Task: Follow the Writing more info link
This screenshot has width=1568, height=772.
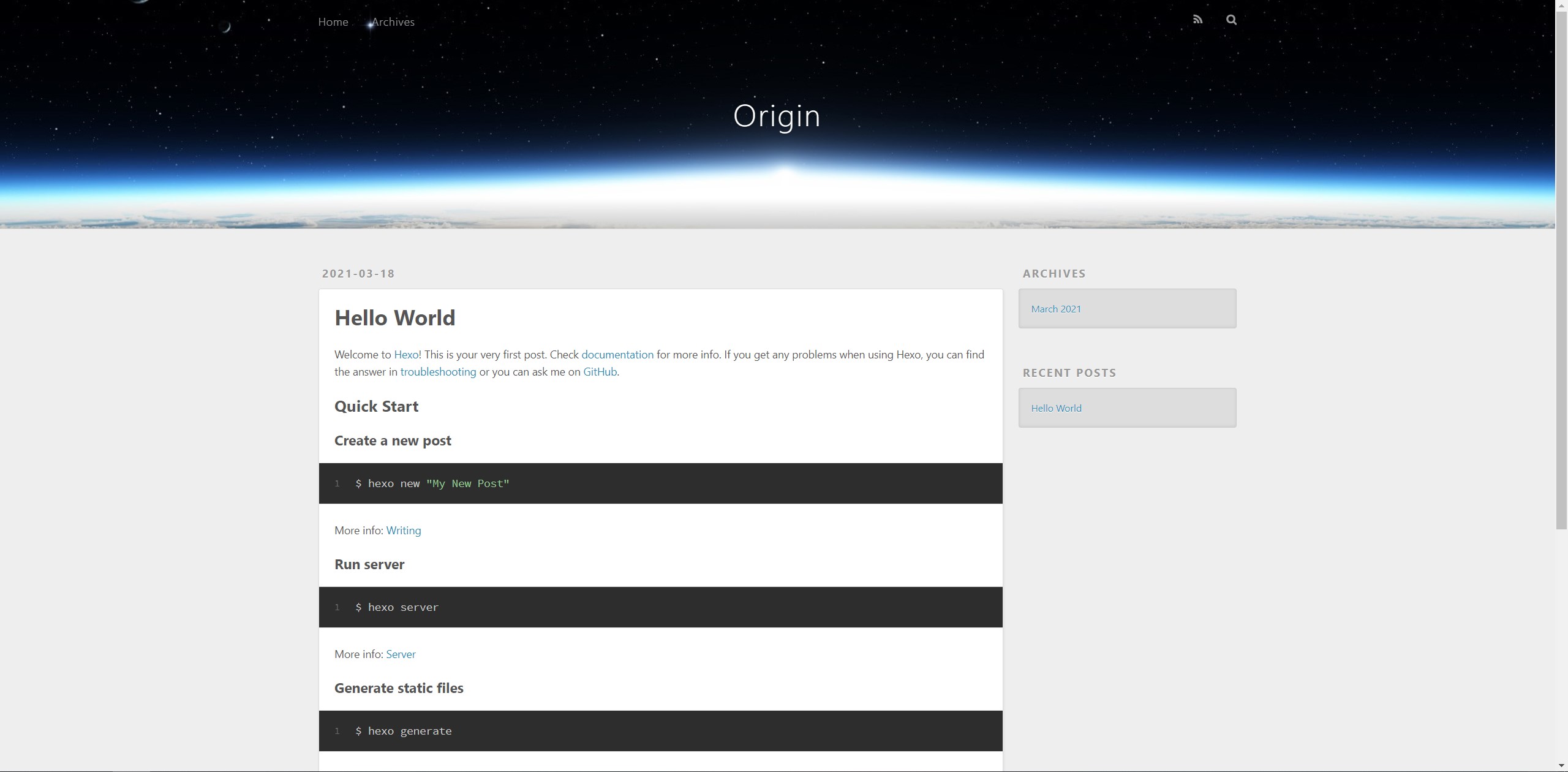Action: click(403, 531)
